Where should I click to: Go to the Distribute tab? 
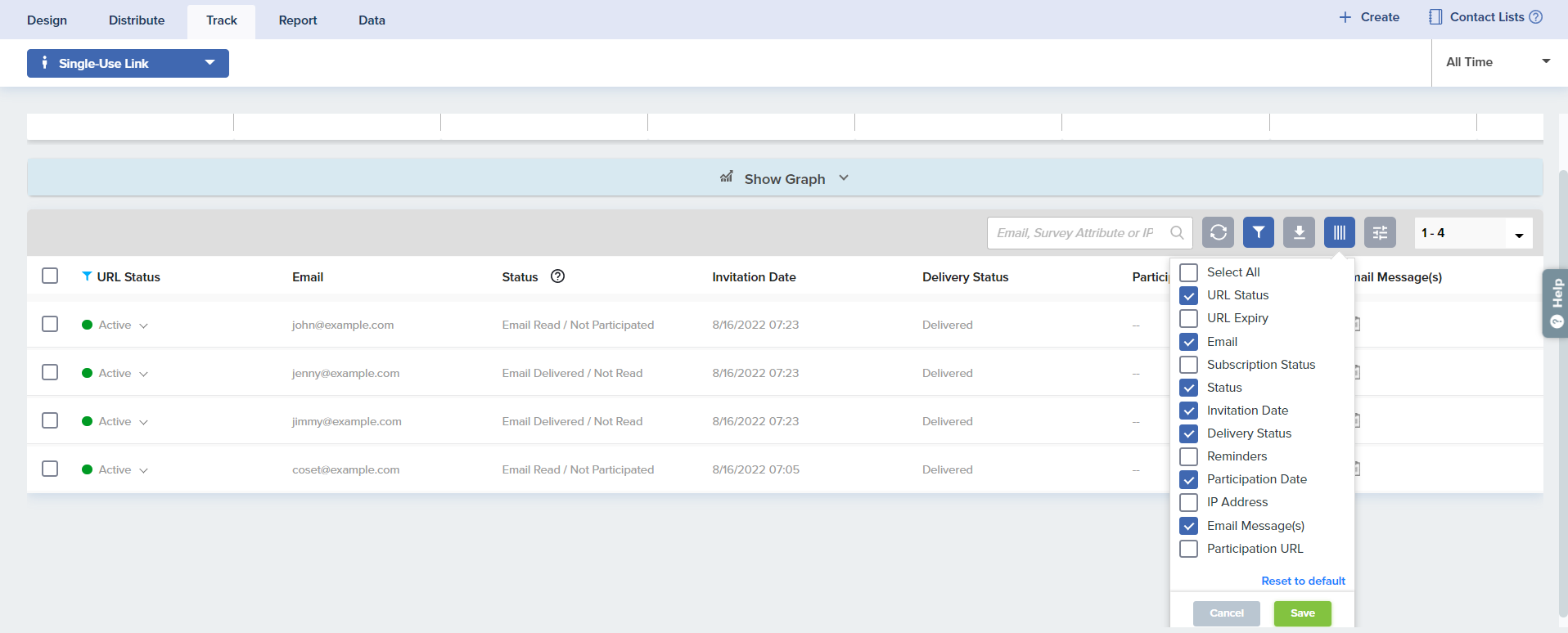[137, 20]
